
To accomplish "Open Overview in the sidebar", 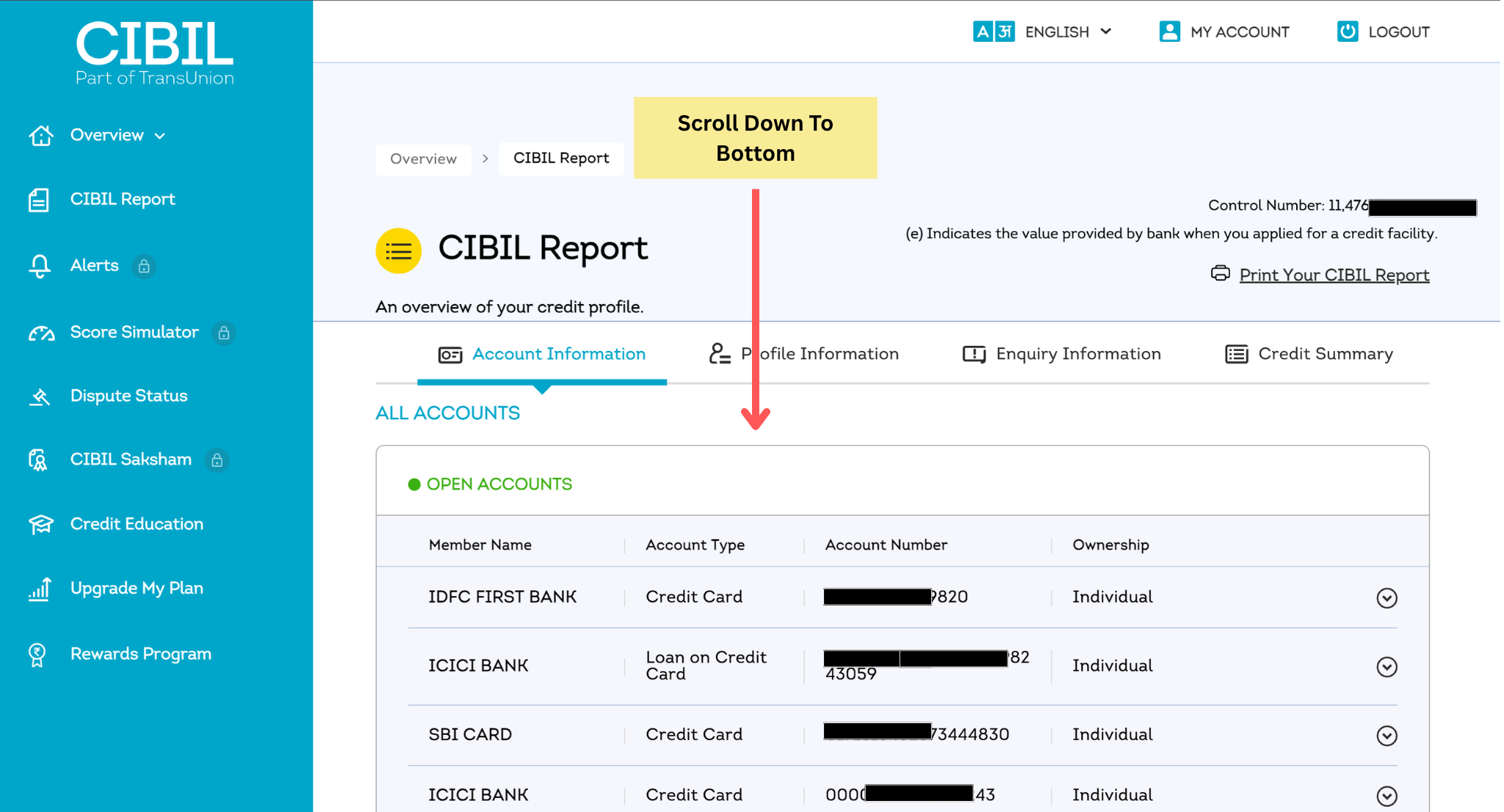I will click(107, 135).
